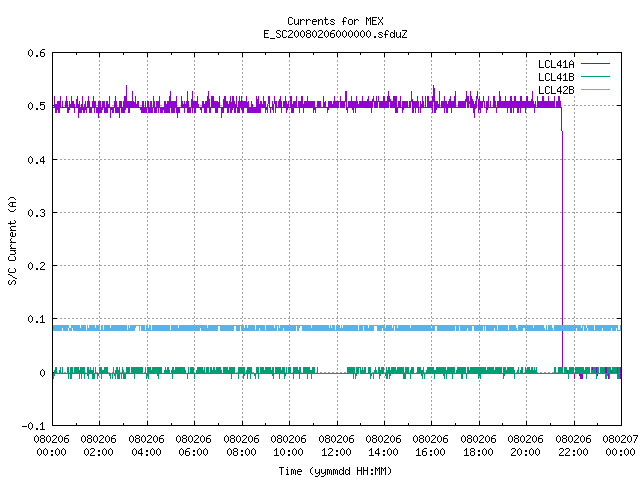Click the 0.4 y-axis tick label
Viewport: 640px width, 480px height.
pos(36,160)
